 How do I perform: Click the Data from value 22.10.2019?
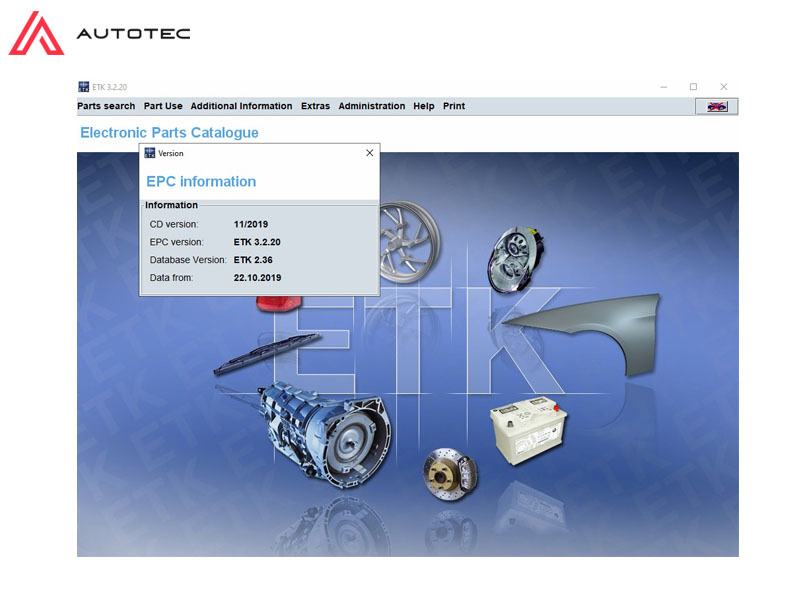(x=257, y=278)
